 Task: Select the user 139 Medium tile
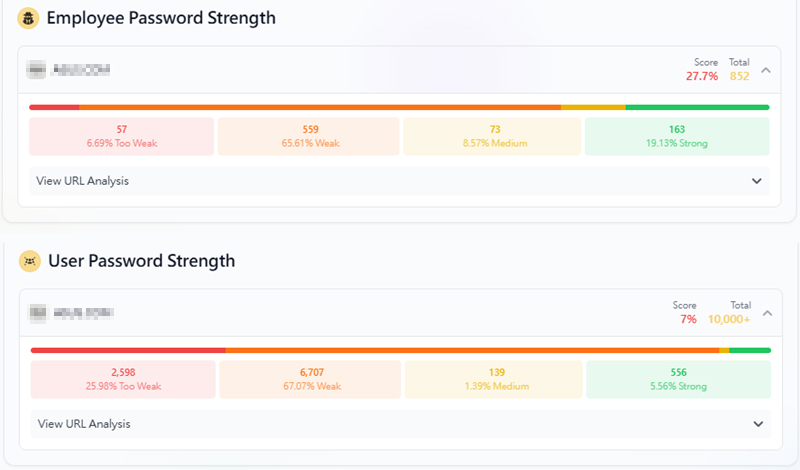494,379
